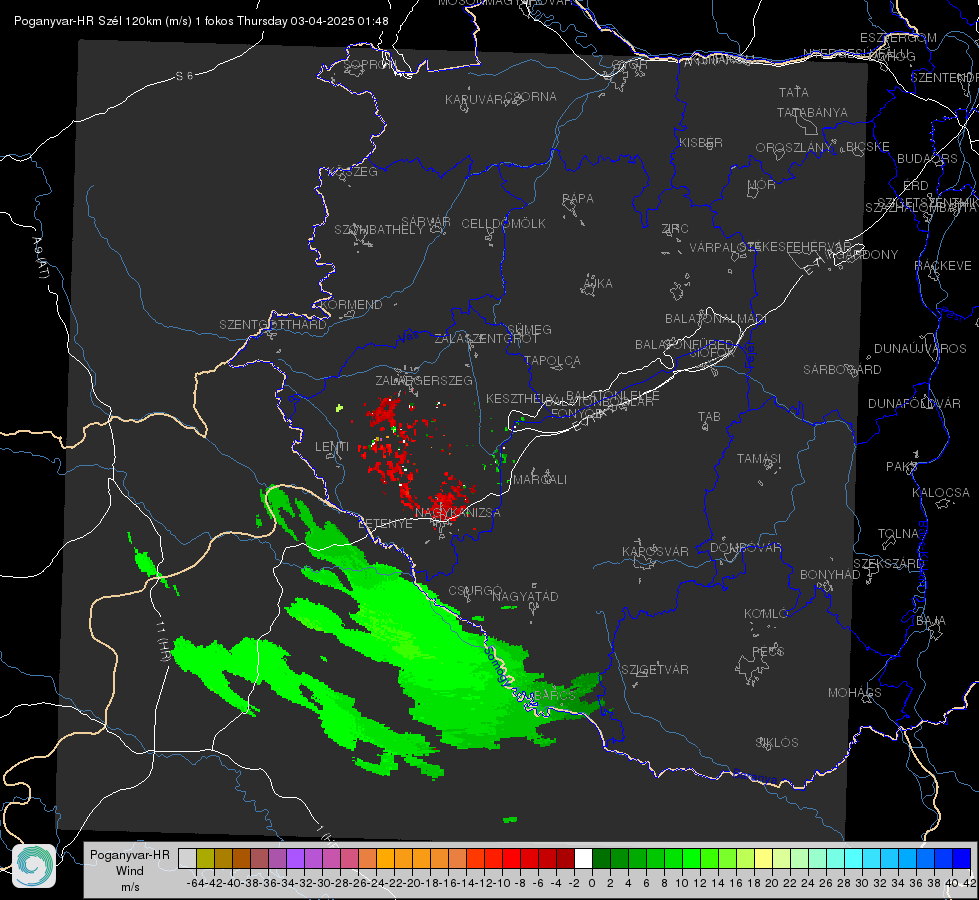Click the KALOCSA town label
Viewport: 979px width, 900px height.
pyautogui.click(x=940, y=493)
